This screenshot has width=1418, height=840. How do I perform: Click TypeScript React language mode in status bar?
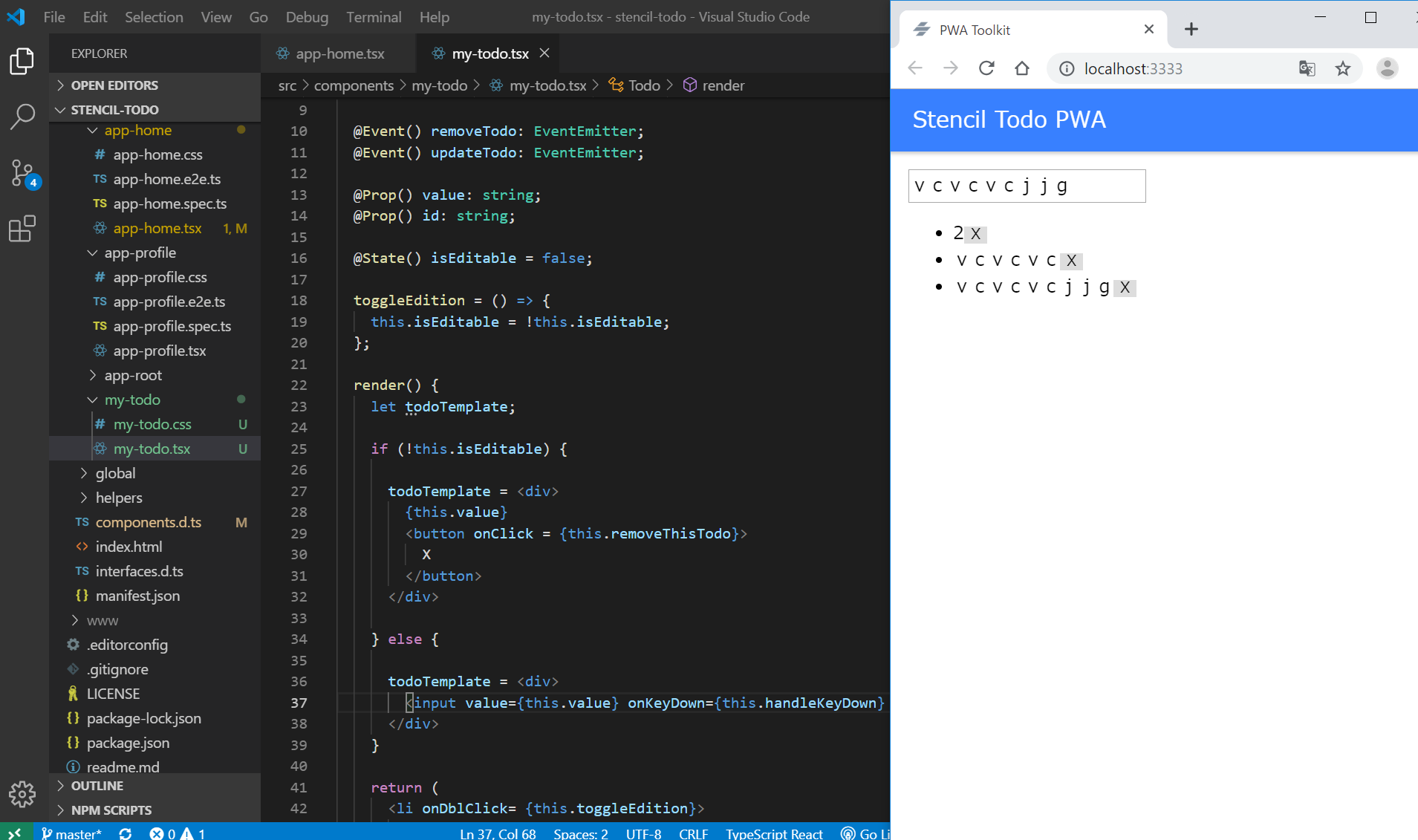pos(774,833)
